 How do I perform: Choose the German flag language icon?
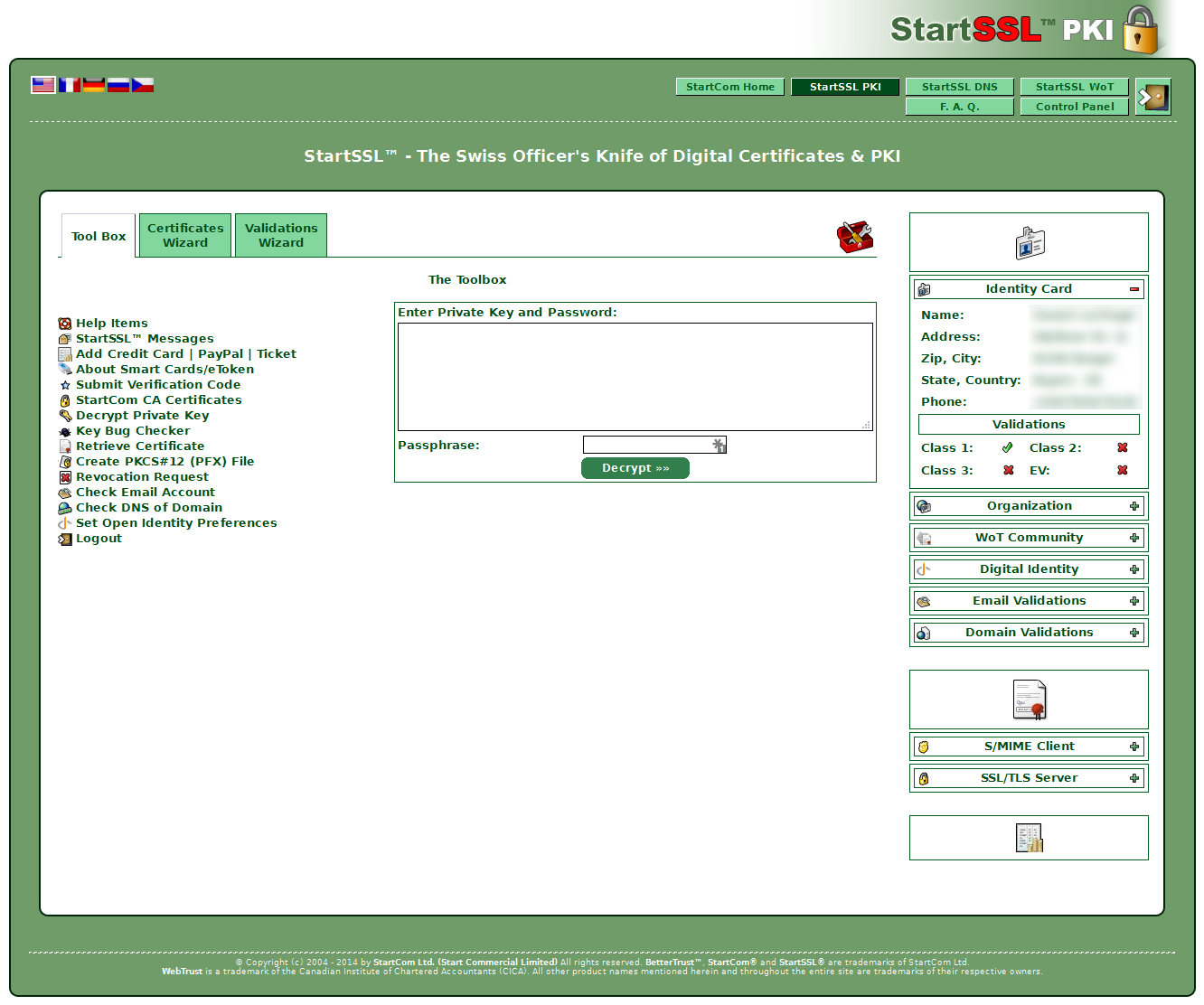pyautogui.click(x=94, y=85)
